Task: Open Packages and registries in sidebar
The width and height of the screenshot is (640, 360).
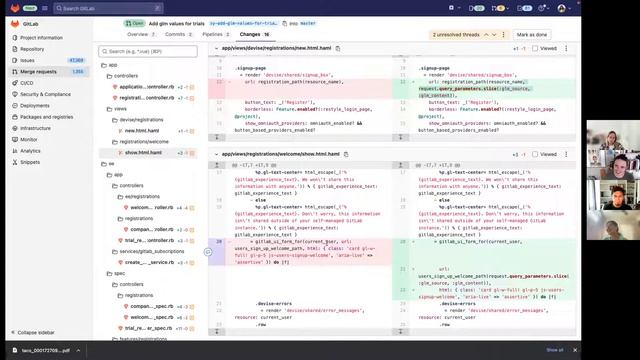Action: click(x=47, y=117)
